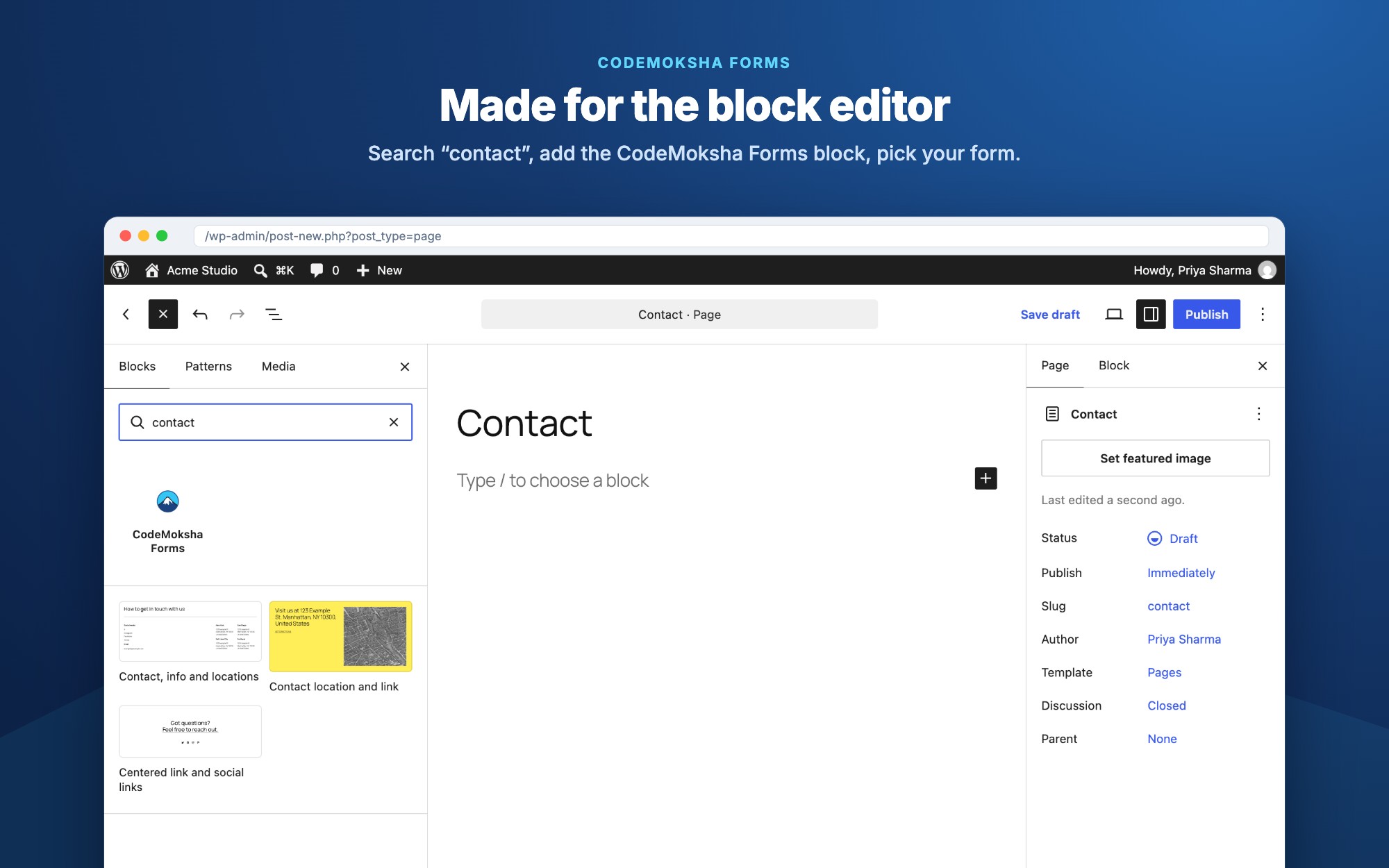
Task: Focus the block search field
Action: tap(265, 422)
